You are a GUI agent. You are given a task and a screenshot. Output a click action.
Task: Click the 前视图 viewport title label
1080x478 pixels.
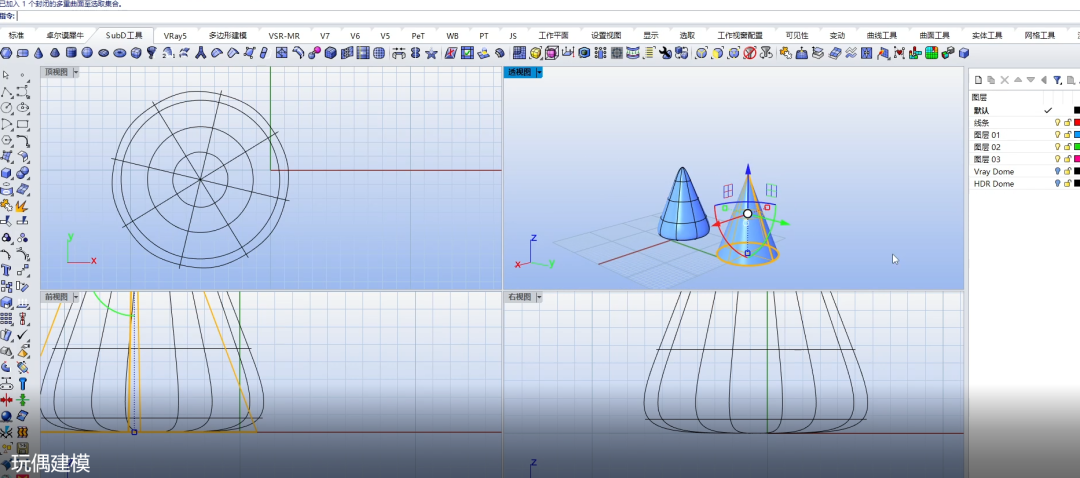56,297
